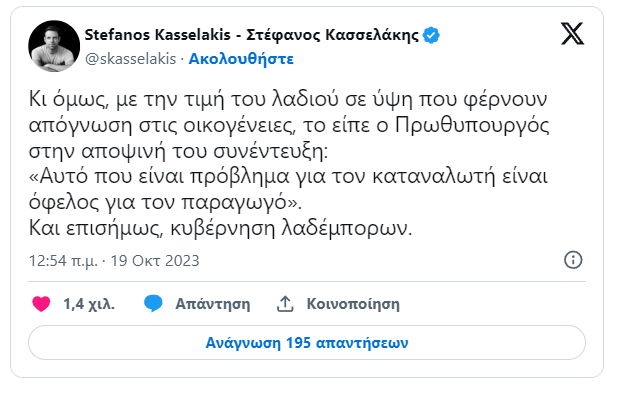Click the share upload arrow icon
This screenshot has width=637, height=397.
click(285, 304)
